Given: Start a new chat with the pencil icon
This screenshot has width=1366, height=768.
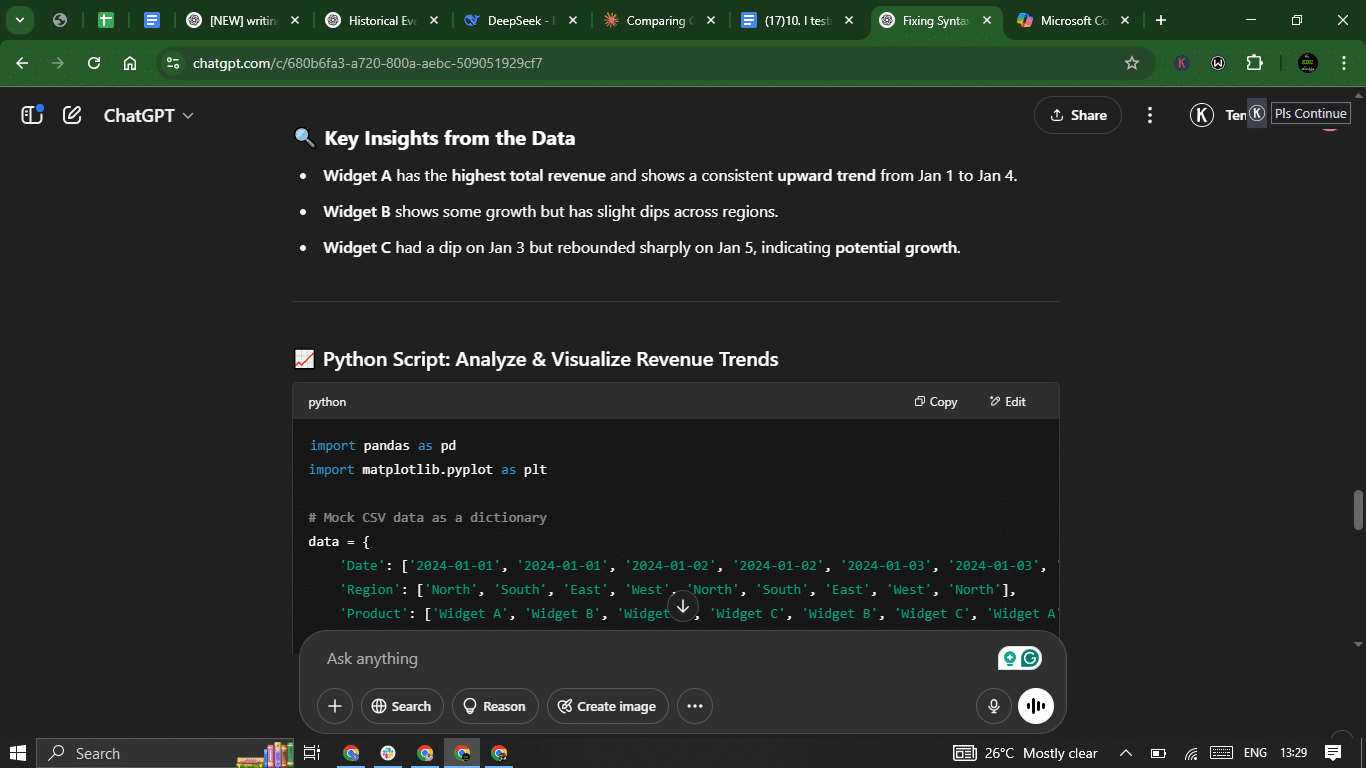Looking at the screenshot, I should click(72, 115).
